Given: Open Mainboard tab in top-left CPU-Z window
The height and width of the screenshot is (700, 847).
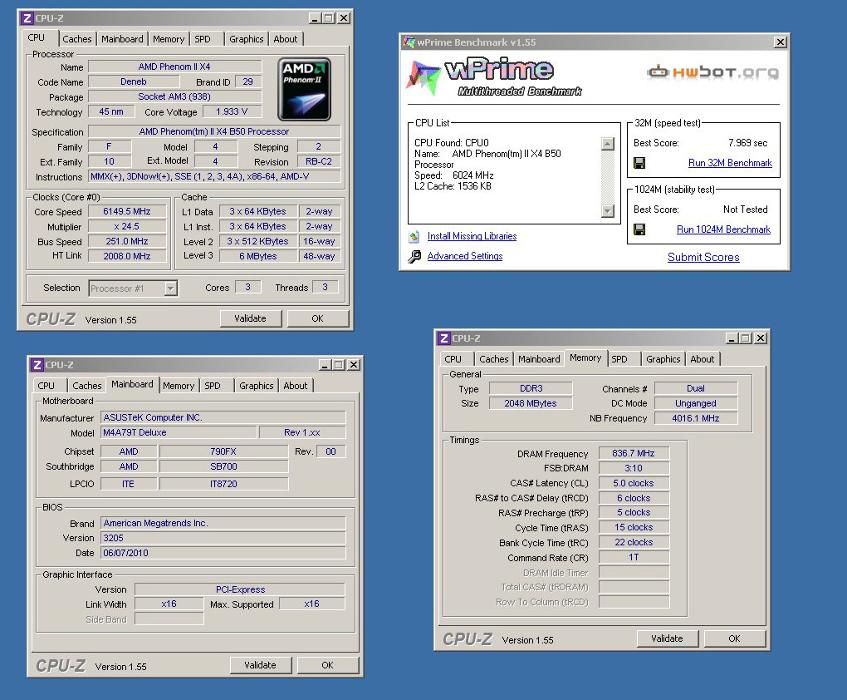Looking at the screenshot, I should point(122,39).
